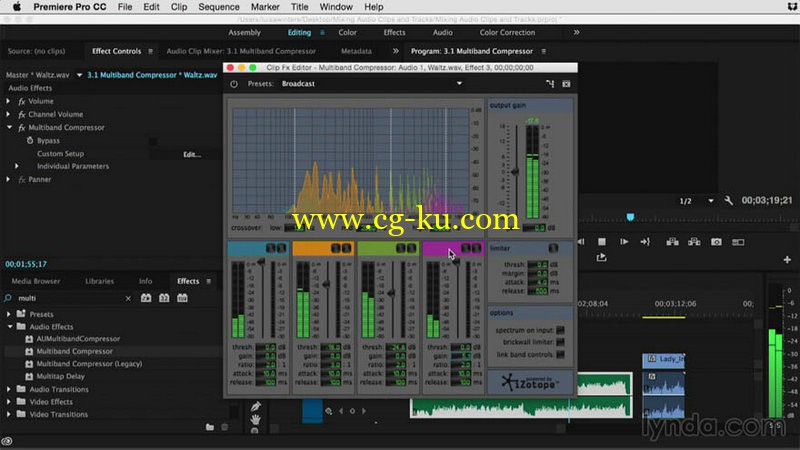
Task: Expand the Panner effect properties
Action: [x=8, y=179]
